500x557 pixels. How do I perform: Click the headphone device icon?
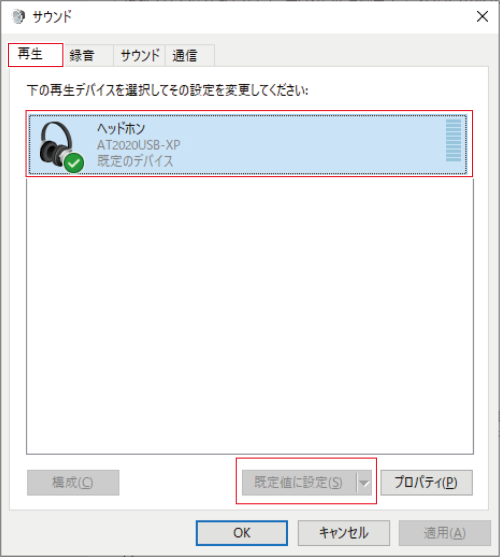click(57, 145)
